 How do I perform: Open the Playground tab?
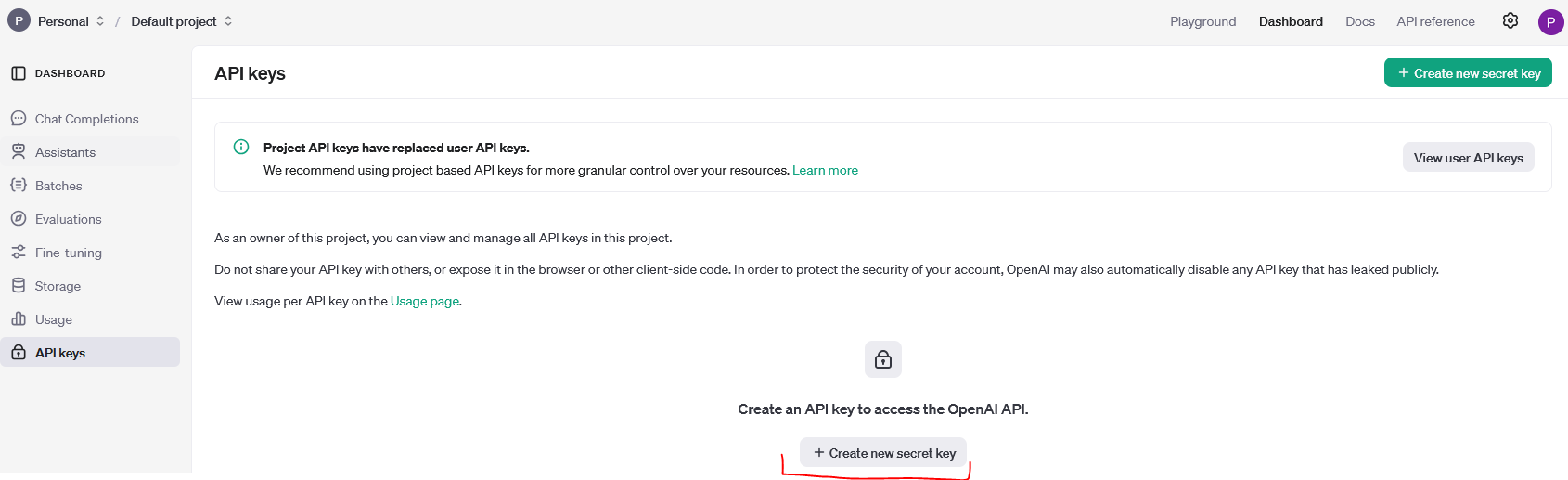[1202, 21]
